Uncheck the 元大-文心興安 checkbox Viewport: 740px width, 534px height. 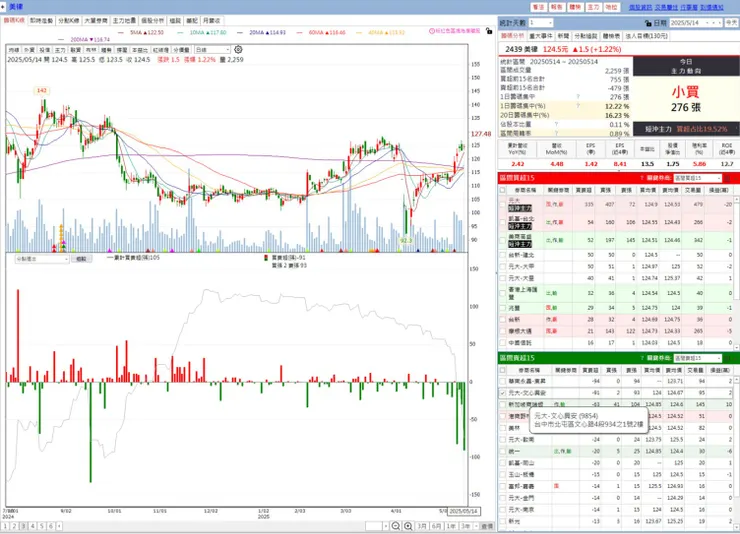point(503,392)
